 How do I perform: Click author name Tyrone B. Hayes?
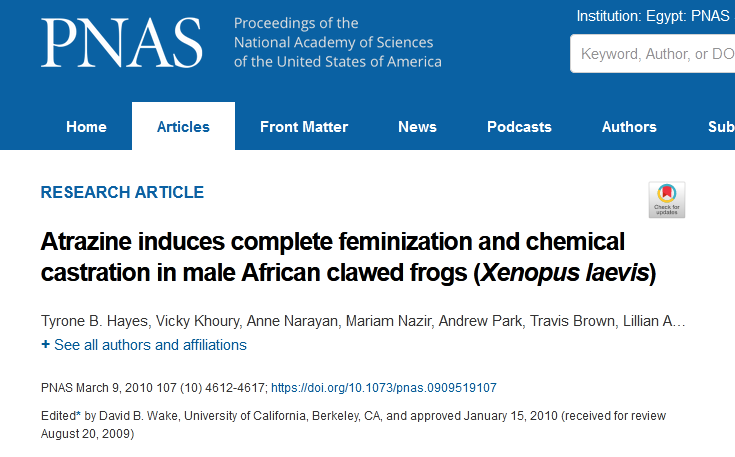(95, 321)
